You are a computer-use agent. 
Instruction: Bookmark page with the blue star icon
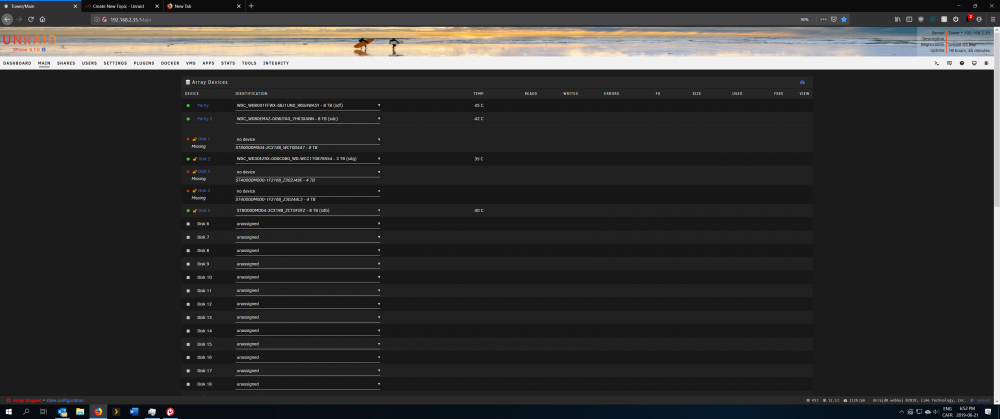844,19
